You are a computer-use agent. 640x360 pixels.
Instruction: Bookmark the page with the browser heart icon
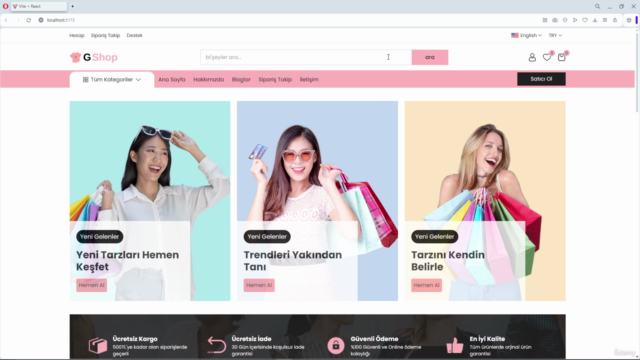[585, 20]
